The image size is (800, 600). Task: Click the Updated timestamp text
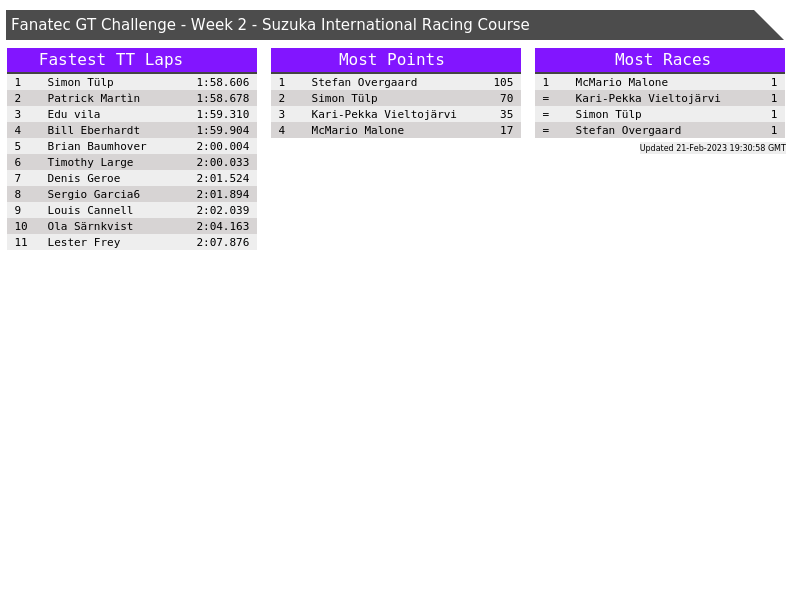pyautogui.click(x=712, y=148)
